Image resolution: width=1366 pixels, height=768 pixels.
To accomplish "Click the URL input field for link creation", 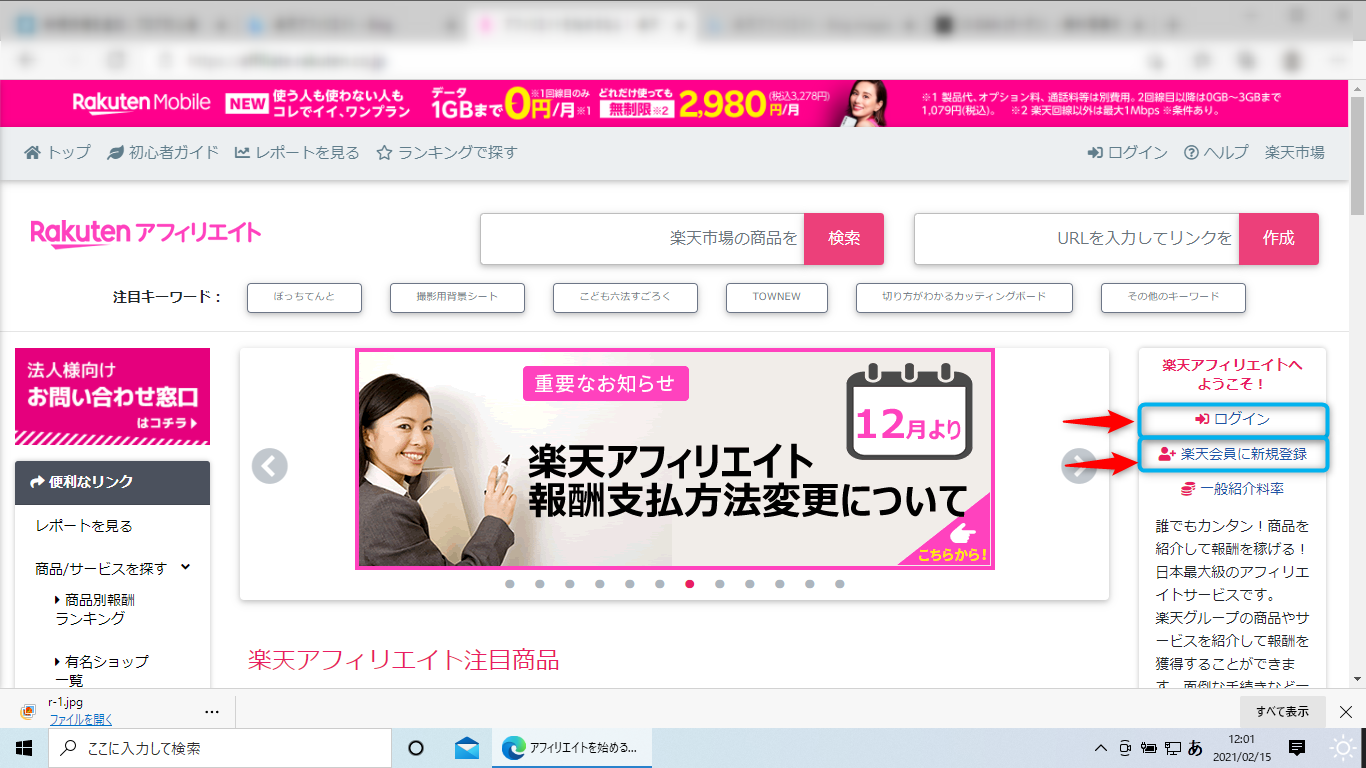I will (1076, 239).
